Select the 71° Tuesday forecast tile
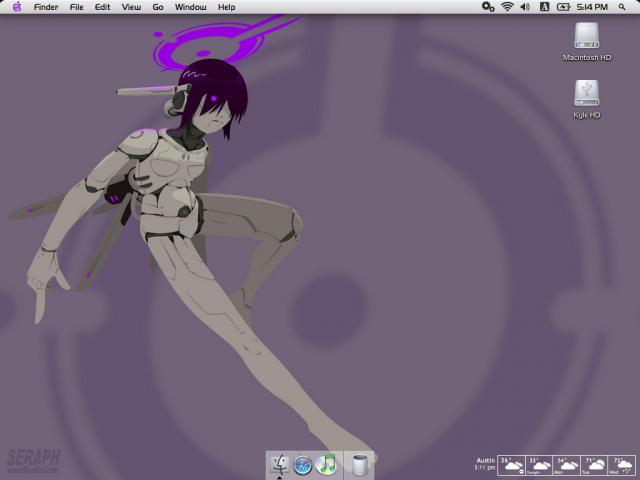Screen dimensions: 640x480 click(594, 466)
